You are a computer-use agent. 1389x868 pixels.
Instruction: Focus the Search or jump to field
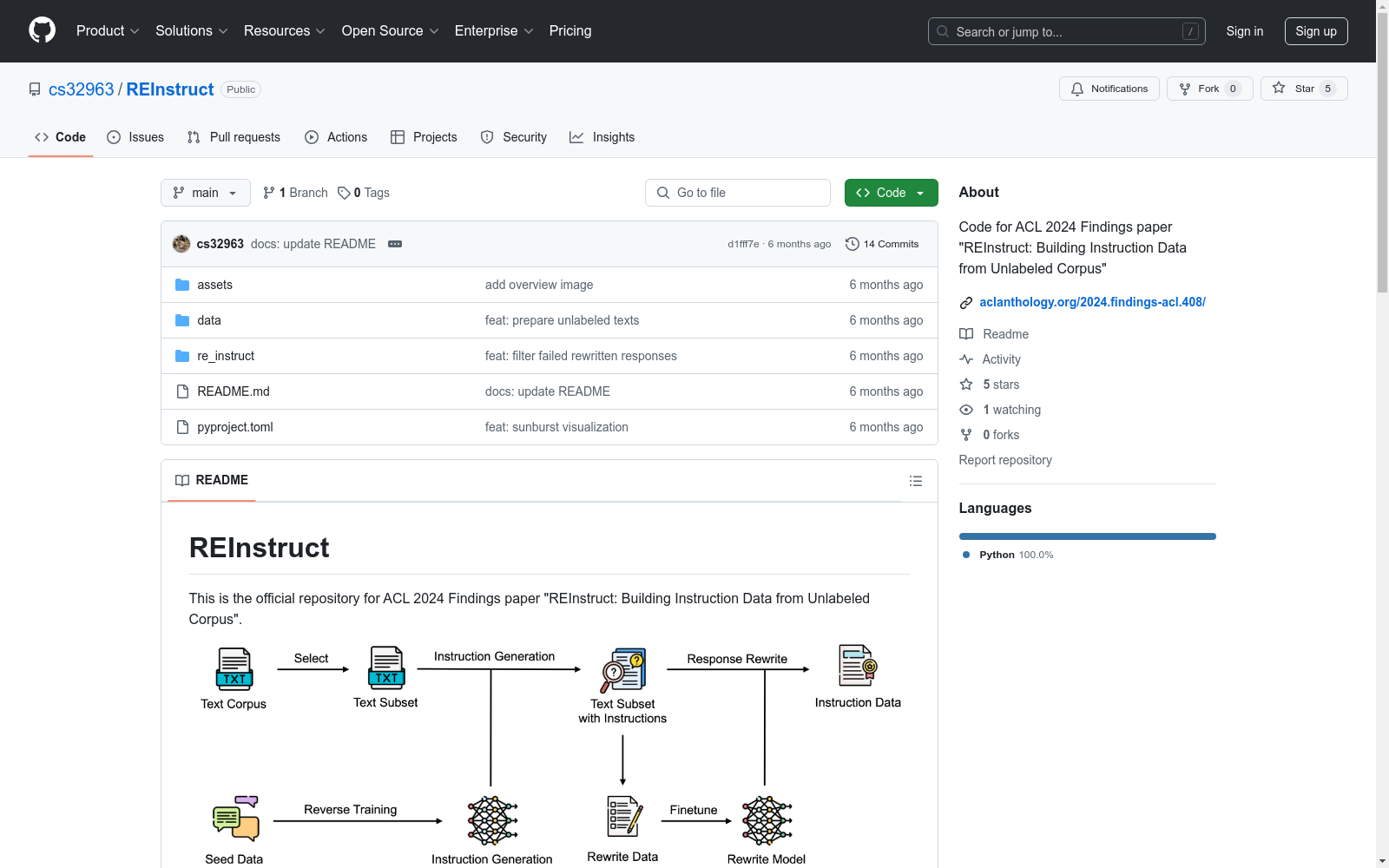[1066, 31]
